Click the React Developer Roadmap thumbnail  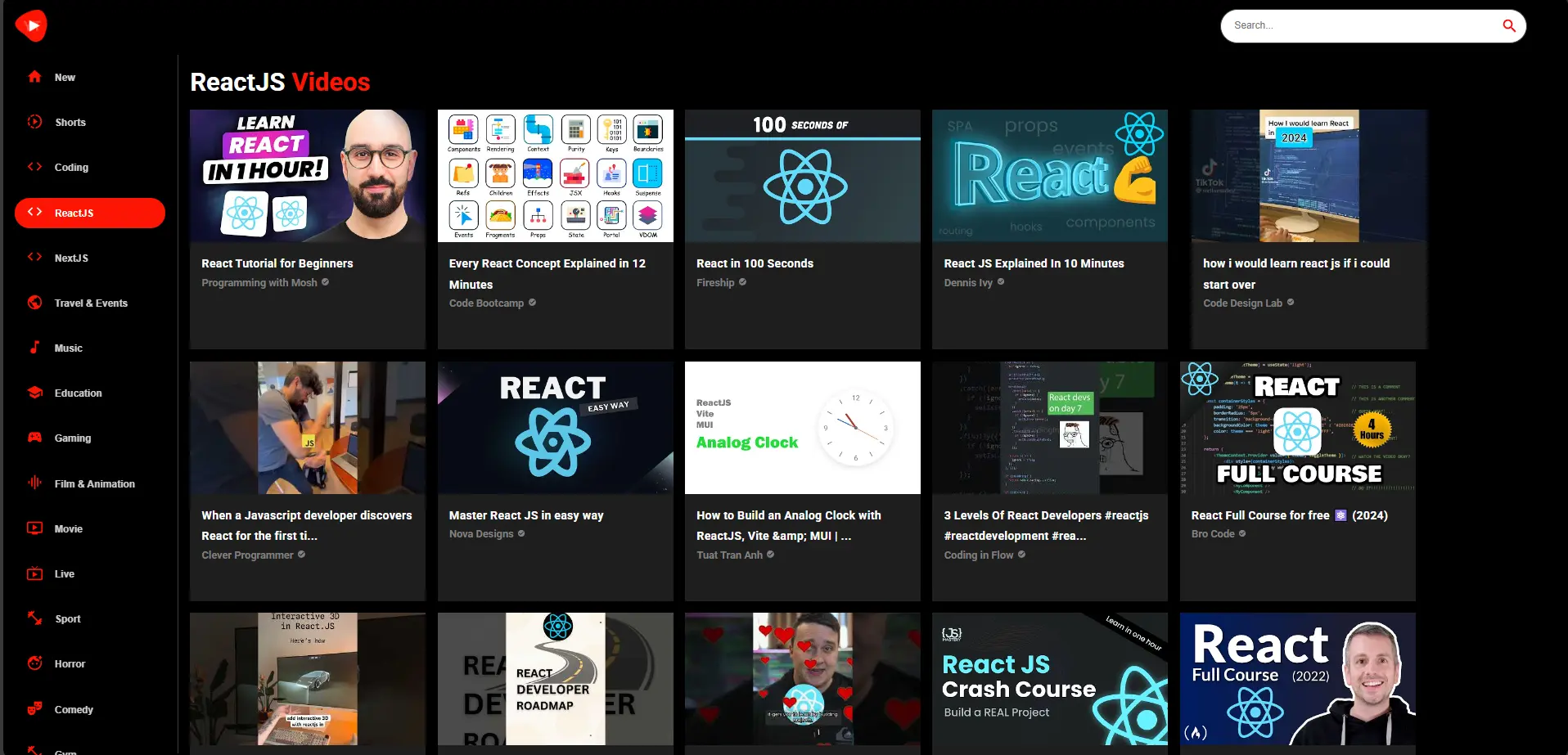(x=556, y=679)
